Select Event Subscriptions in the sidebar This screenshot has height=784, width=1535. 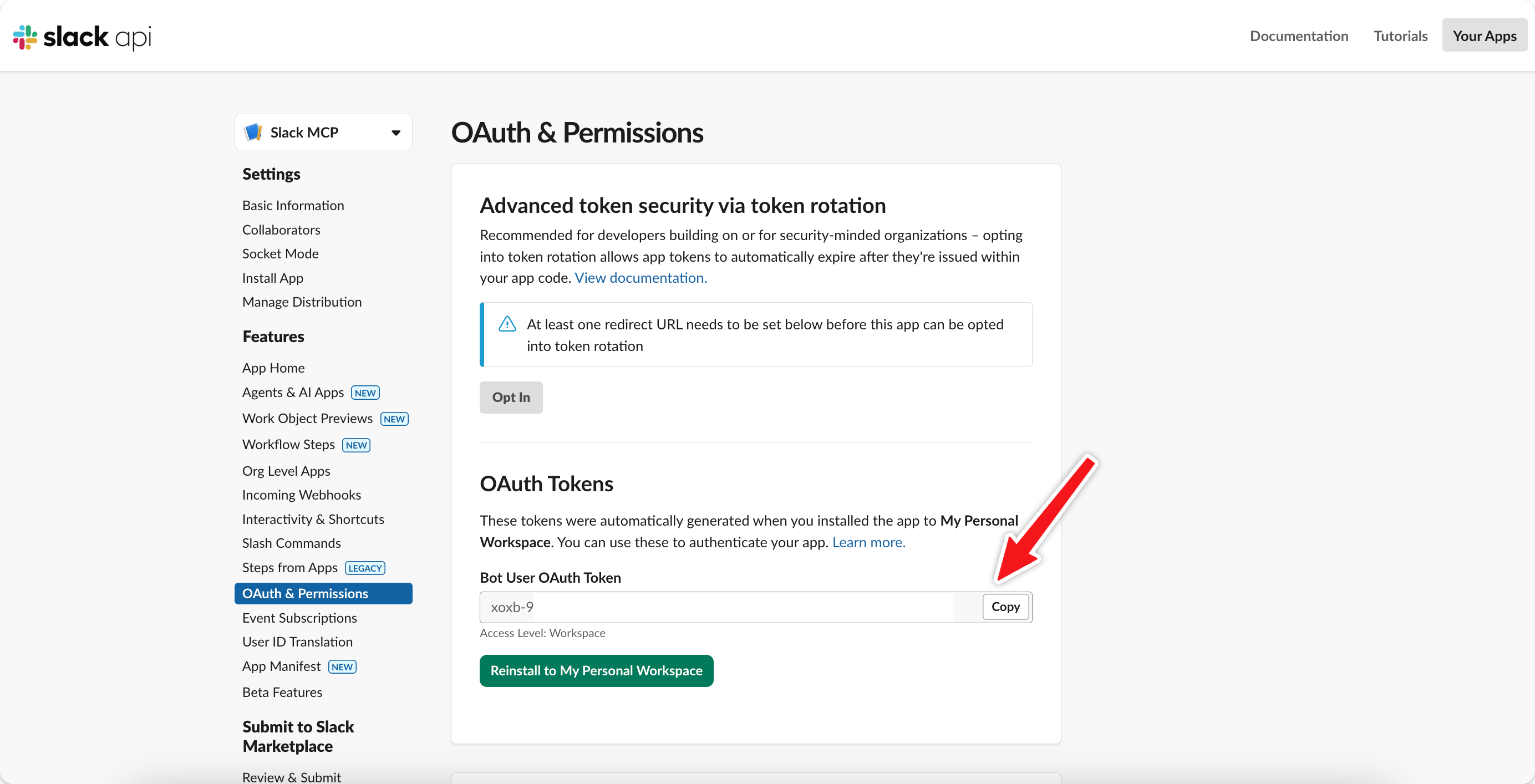[x=299, y=618]
